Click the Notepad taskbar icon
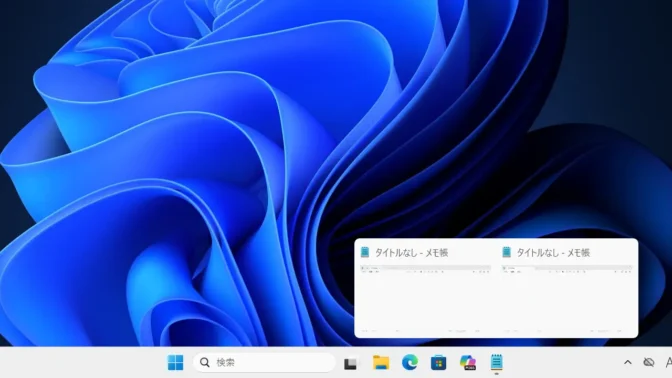This screenshot has height=378, width=672. point(496,363)
